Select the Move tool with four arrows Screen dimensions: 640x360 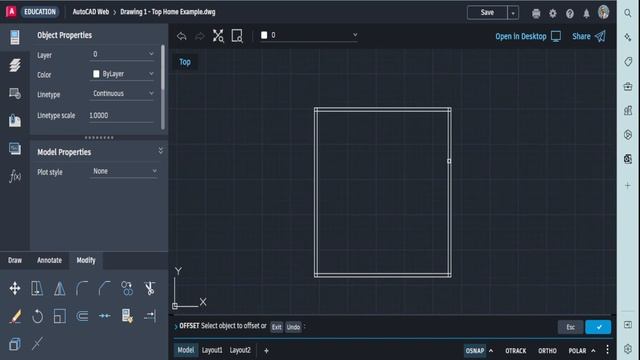pos(15,289)
